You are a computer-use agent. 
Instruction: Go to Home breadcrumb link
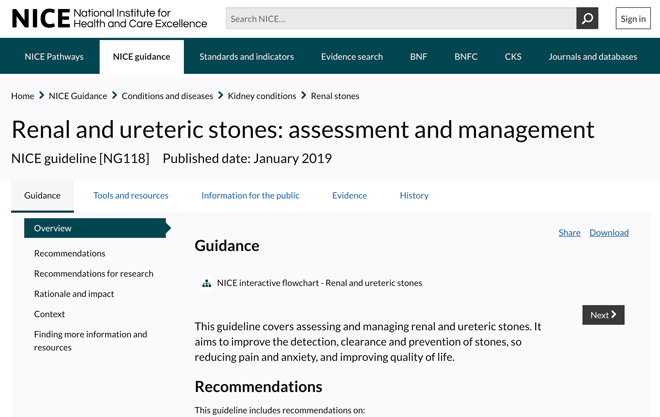pyautogui.click(x=22, y=96)
